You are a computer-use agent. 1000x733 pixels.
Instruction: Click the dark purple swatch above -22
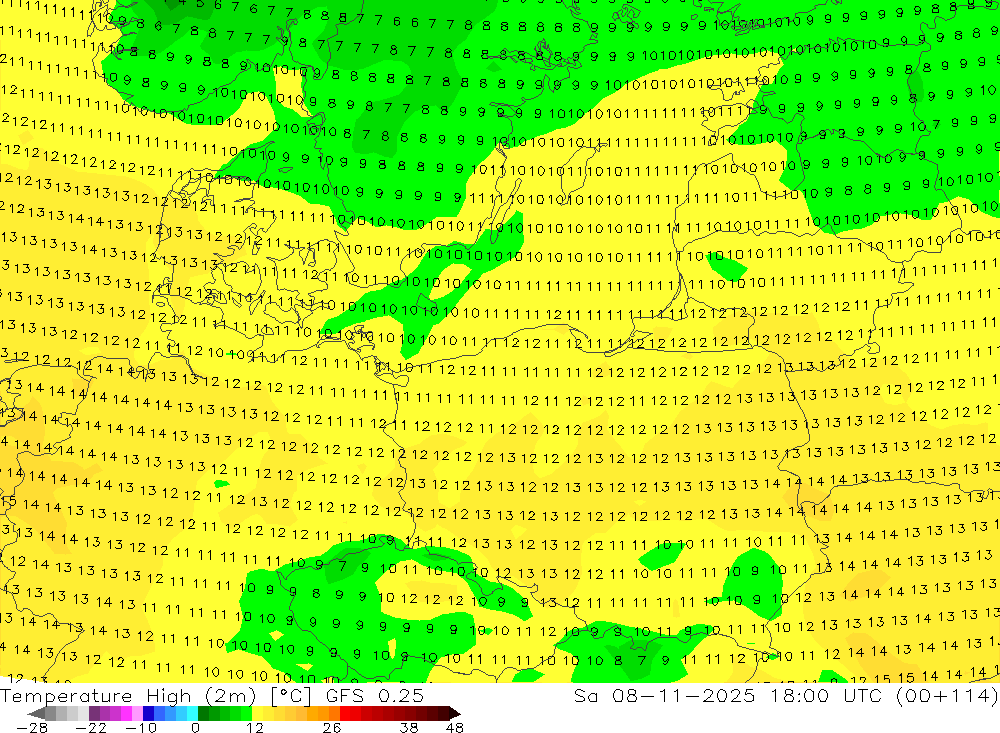click(94, 714)
